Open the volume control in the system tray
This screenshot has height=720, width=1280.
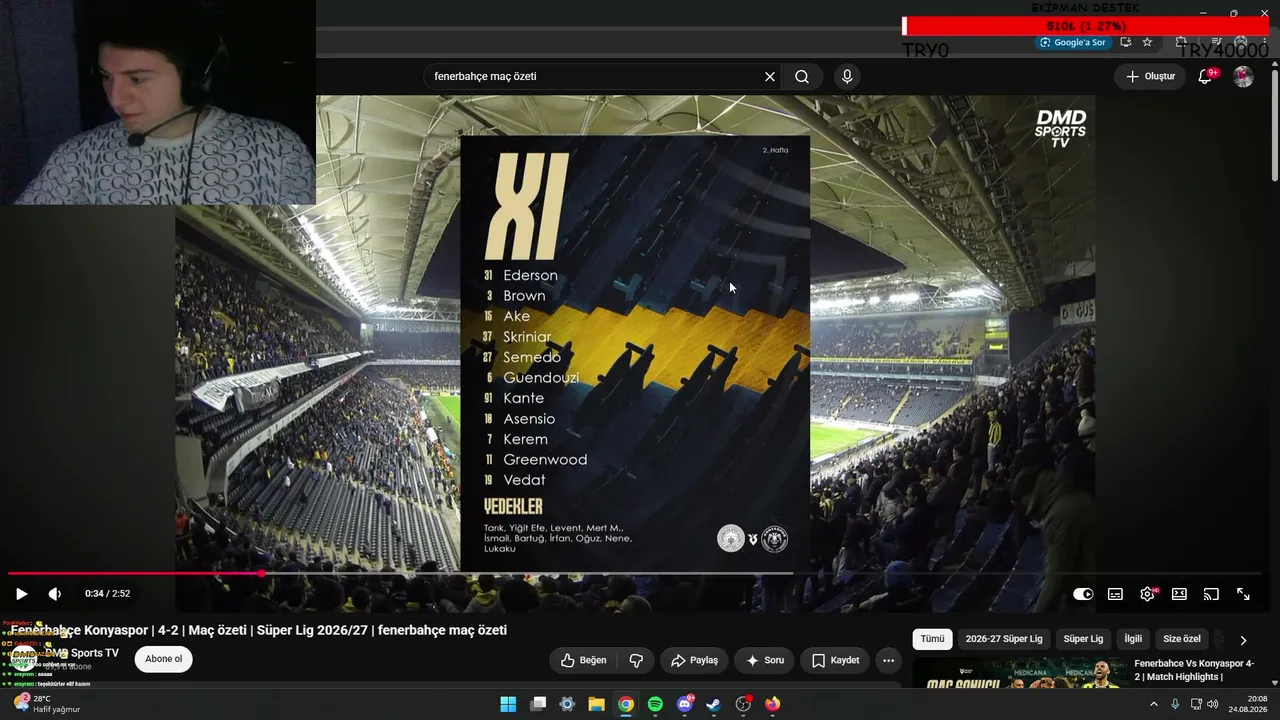coord(1213,704)
